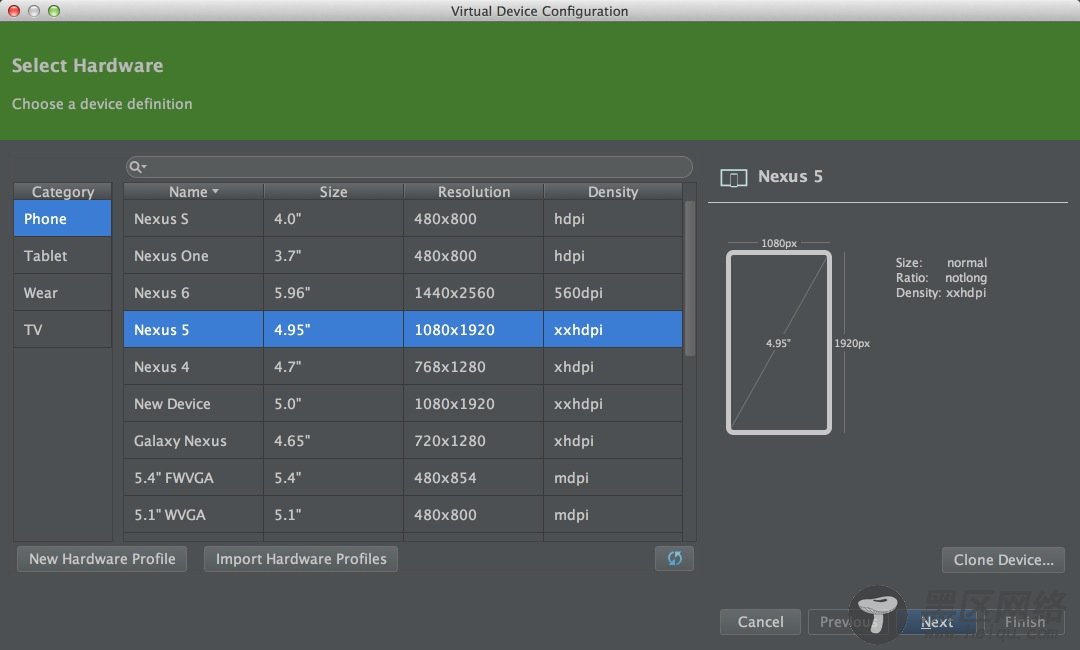Click the 5.0" size cell
This screenshot has height=650, width=1080.
click(333, 403)
